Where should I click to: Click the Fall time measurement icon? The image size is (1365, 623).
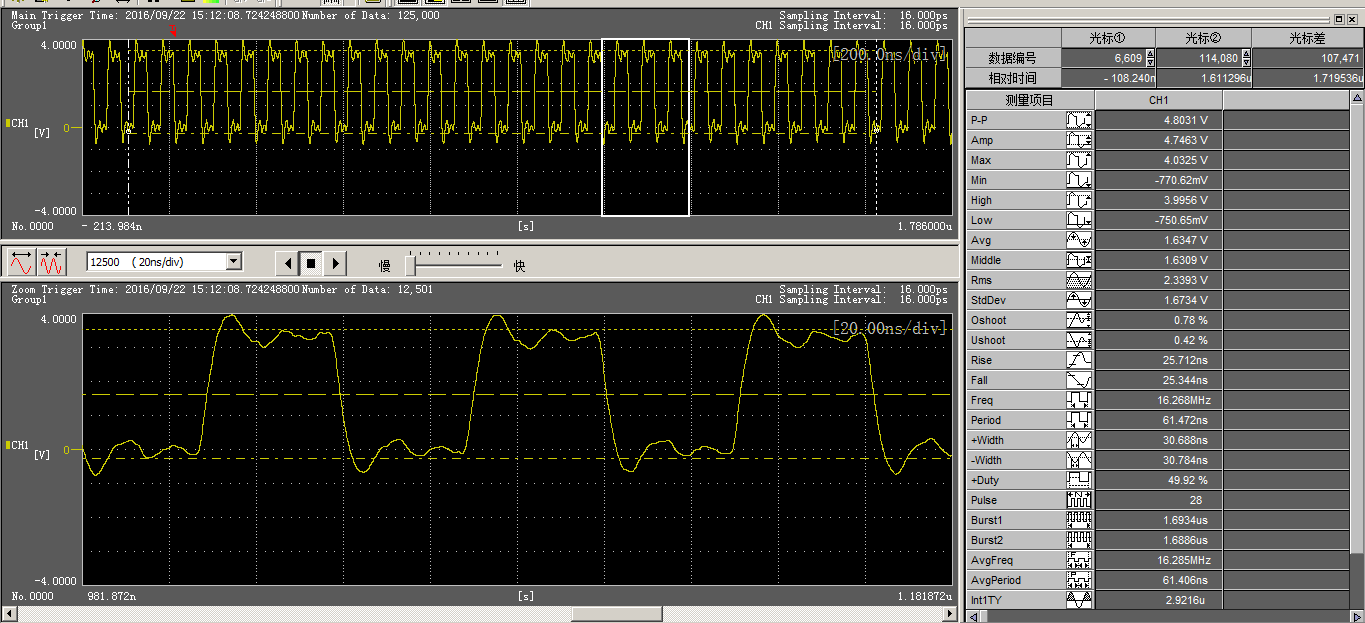(1079, 380)
